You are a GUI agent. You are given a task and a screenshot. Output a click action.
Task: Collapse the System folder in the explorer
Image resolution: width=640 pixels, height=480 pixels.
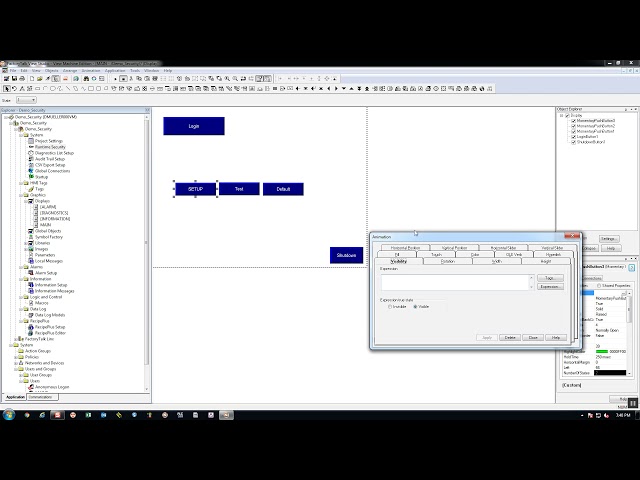click(x=21, y=135)
